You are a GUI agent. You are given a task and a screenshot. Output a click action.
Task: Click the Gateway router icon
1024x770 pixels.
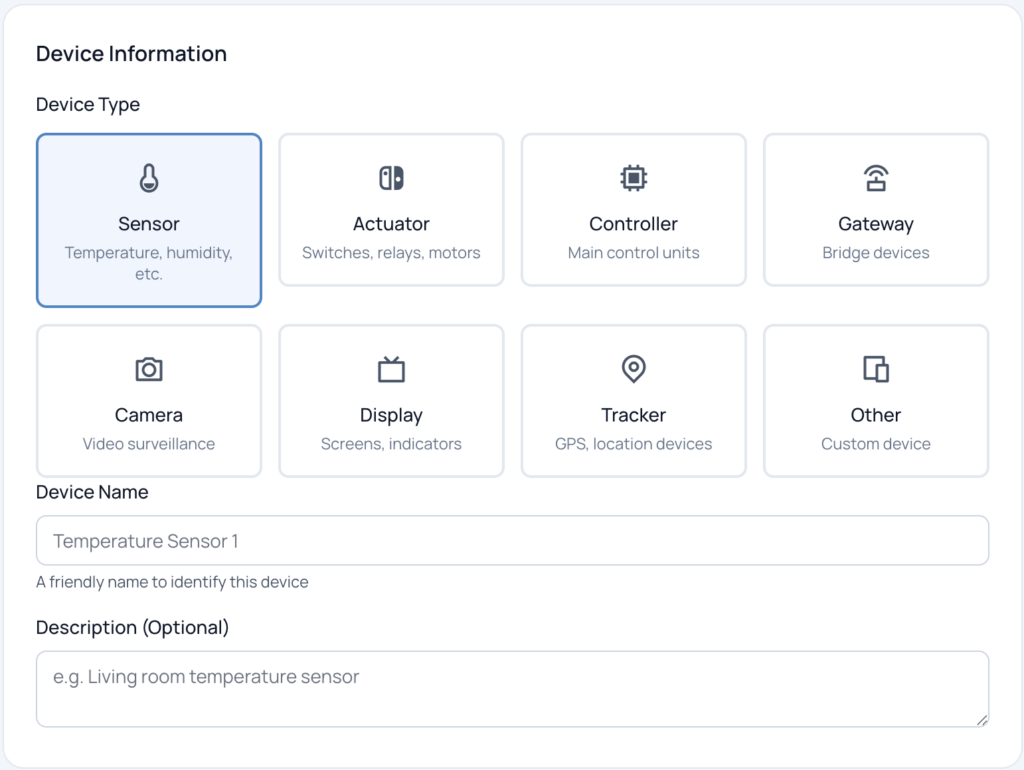pyautogui.click(x=876, y=179)
